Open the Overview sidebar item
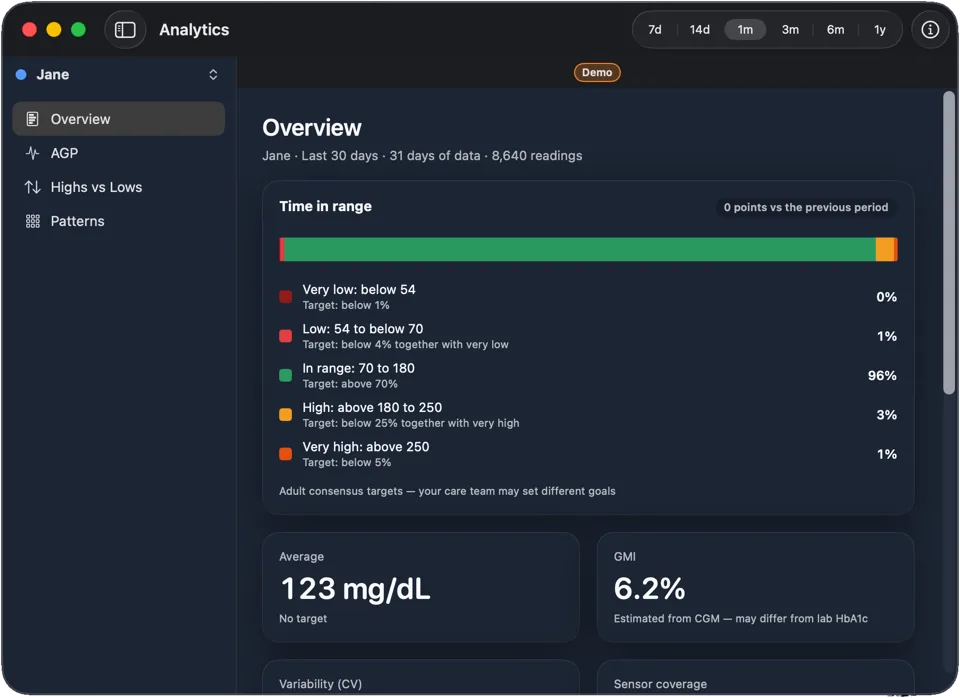 coord(119,119)
